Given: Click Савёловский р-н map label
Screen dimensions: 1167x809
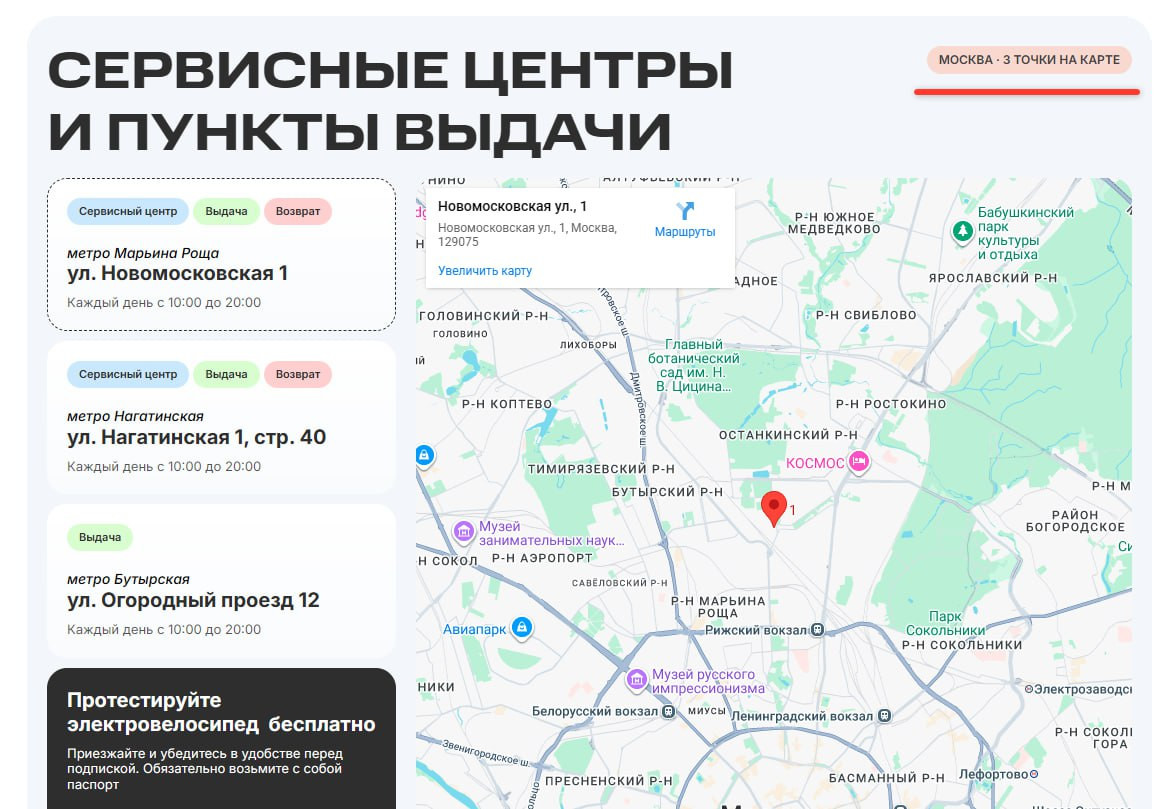Looking at the screenshot, I should 620,583.
